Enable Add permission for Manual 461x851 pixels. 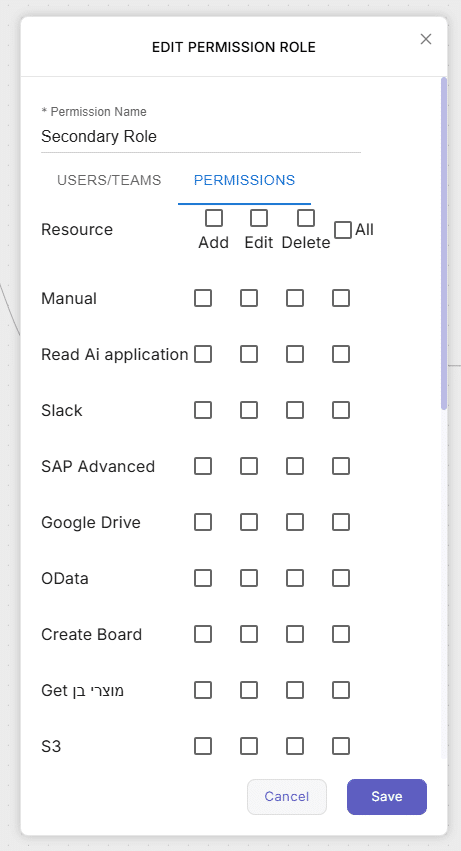pyautogui.click(x=203, y=298)
